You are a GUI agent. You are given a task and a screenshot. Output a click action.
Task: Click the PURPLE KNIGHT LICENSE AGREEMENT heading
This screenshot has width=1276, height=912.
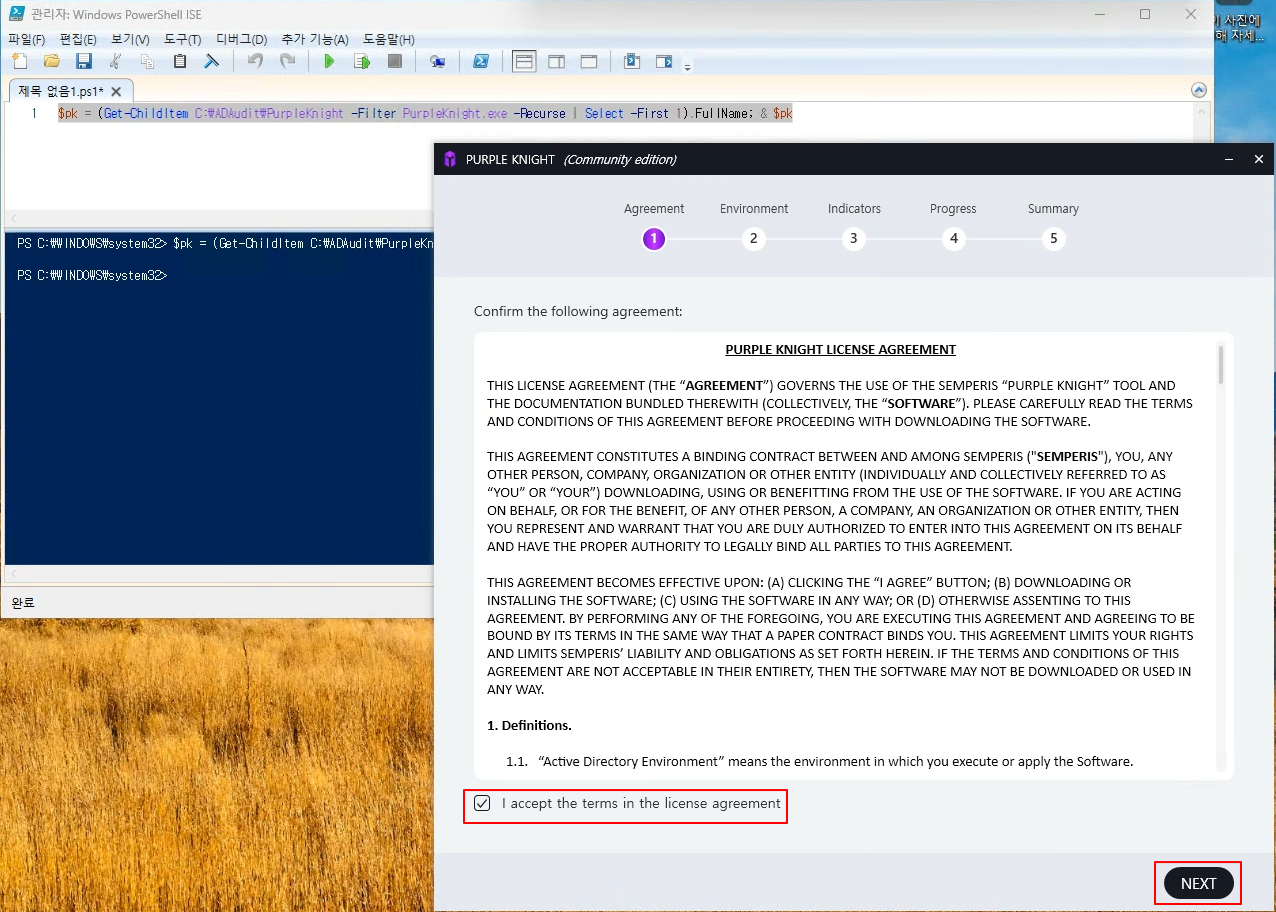pos(840,350)
